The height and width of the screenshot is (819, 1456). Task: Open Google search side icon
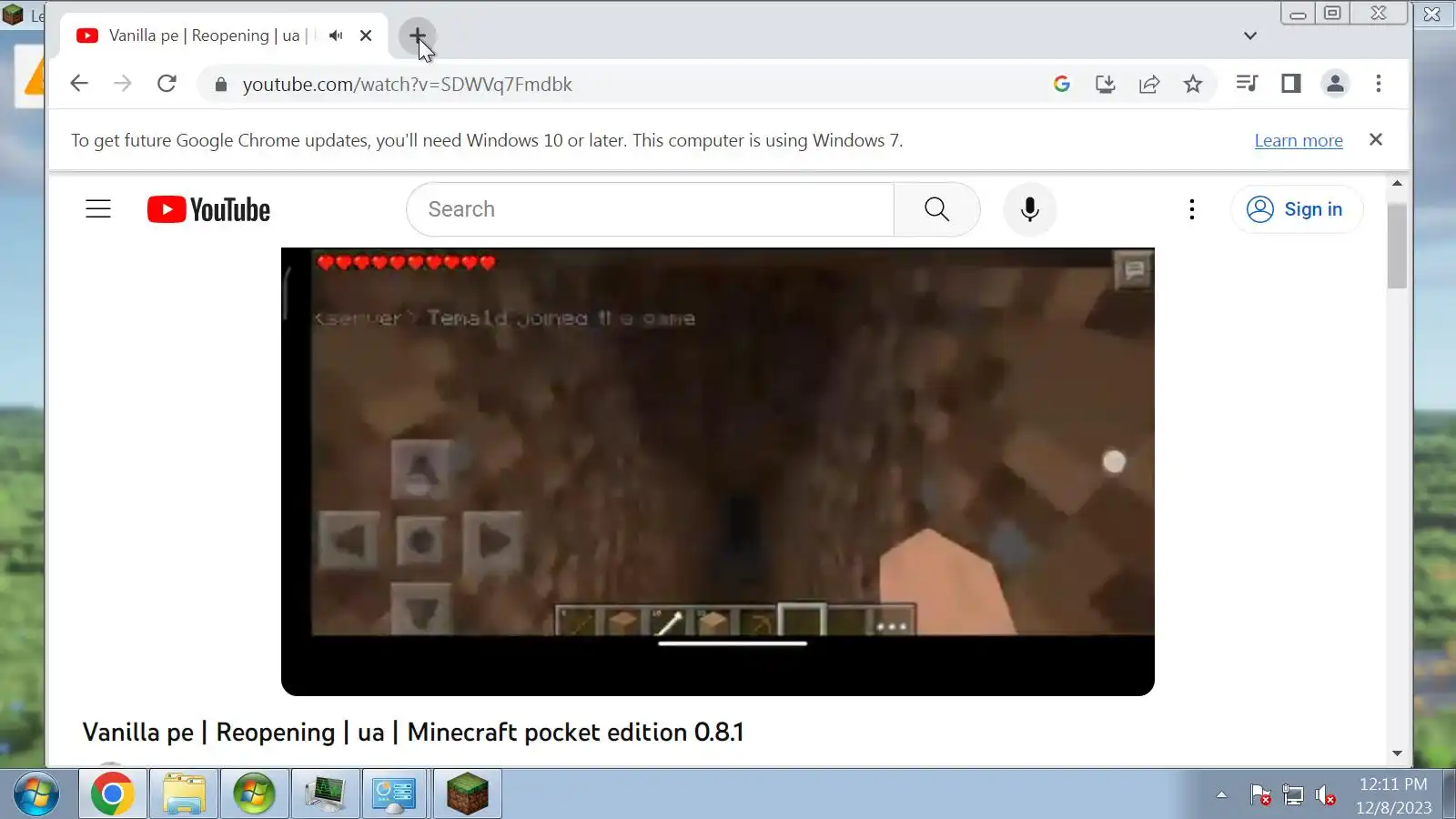pyautogui.click(x=1061, y=84)
